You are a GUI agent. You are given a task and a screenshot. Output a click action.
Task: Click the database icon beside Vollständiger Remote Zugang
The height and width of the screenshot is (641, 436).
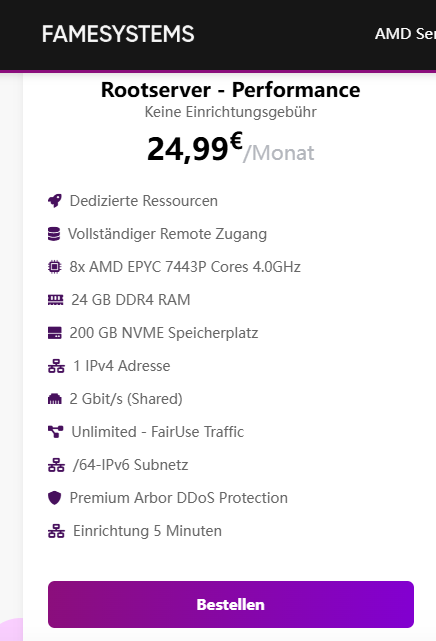(54, 234)
